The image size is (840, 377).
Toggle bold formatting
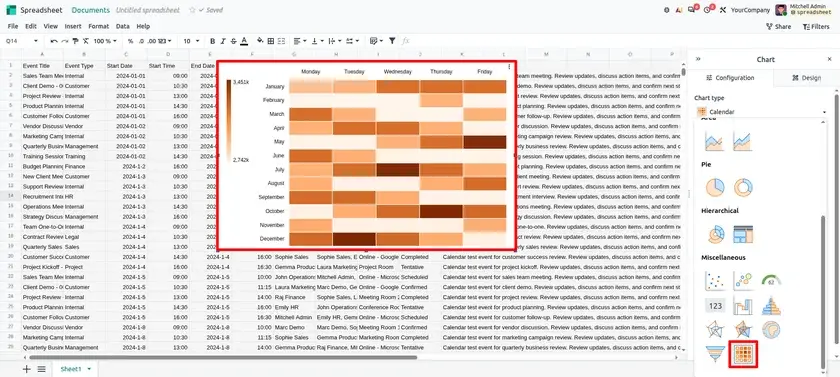(212, 41)
